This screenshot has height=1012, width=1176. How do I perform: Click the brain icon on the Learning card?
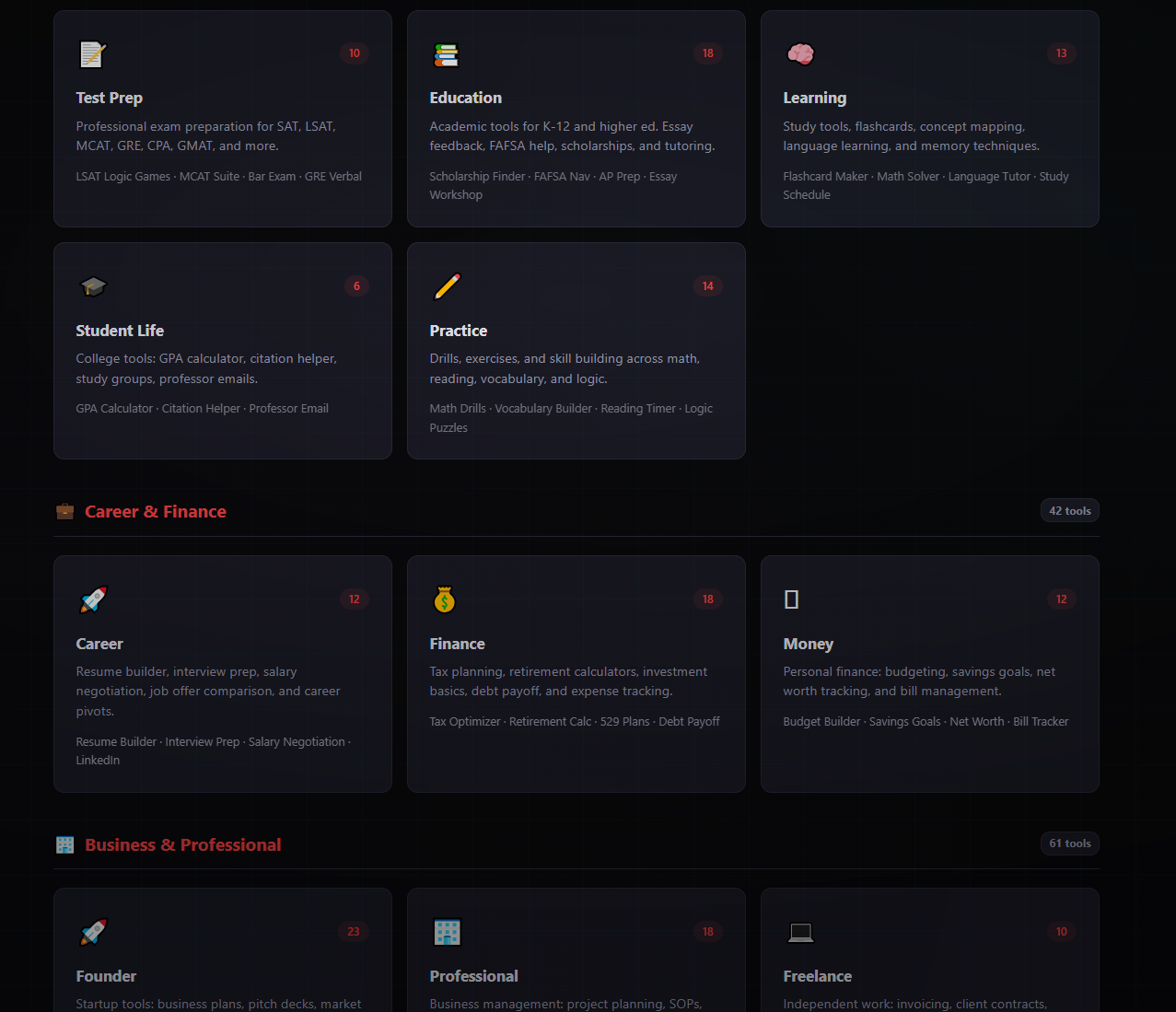tap(800, 54)
